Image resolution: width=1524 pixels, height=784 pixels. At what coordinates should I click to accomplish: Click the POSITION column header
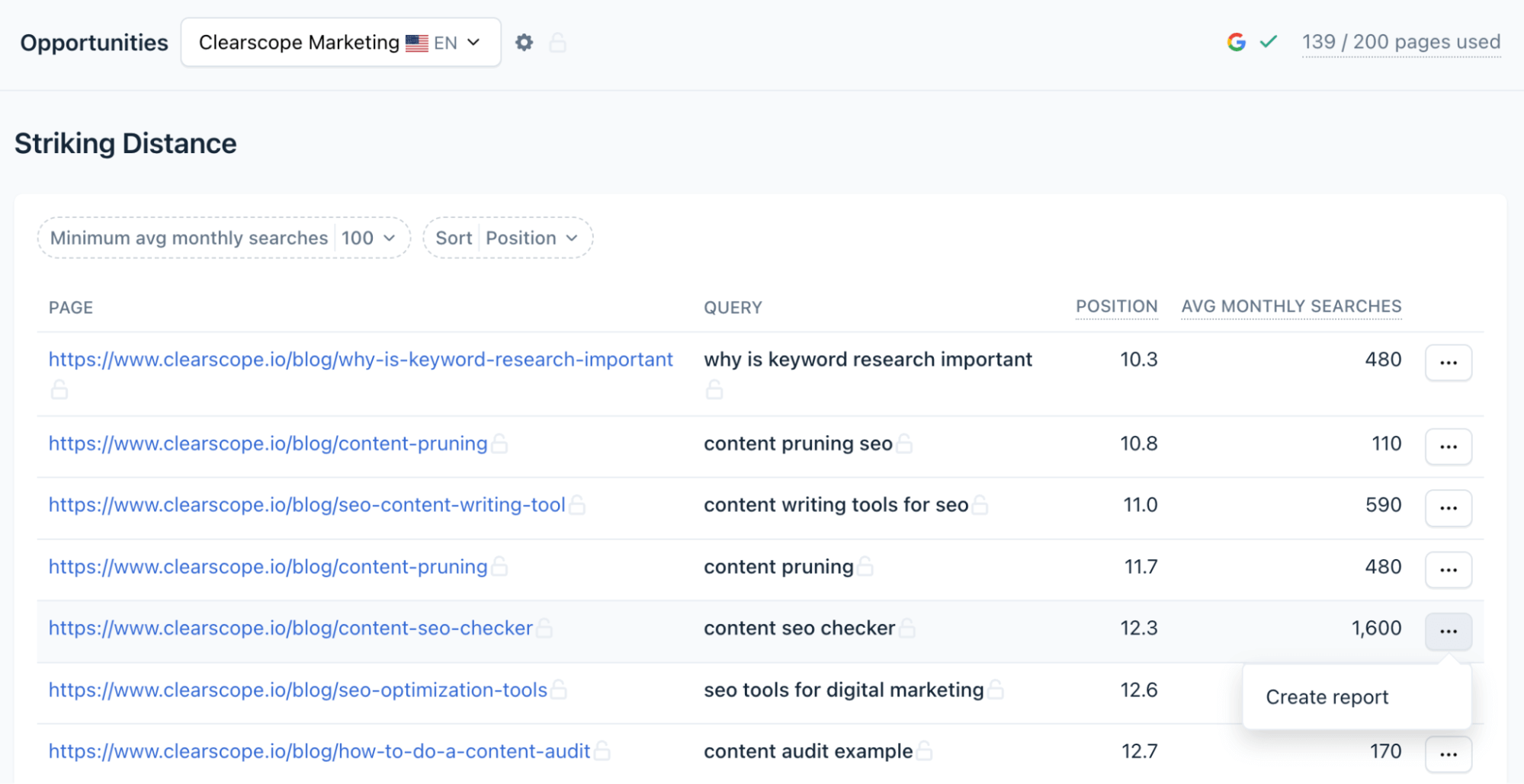point(1116,306)
